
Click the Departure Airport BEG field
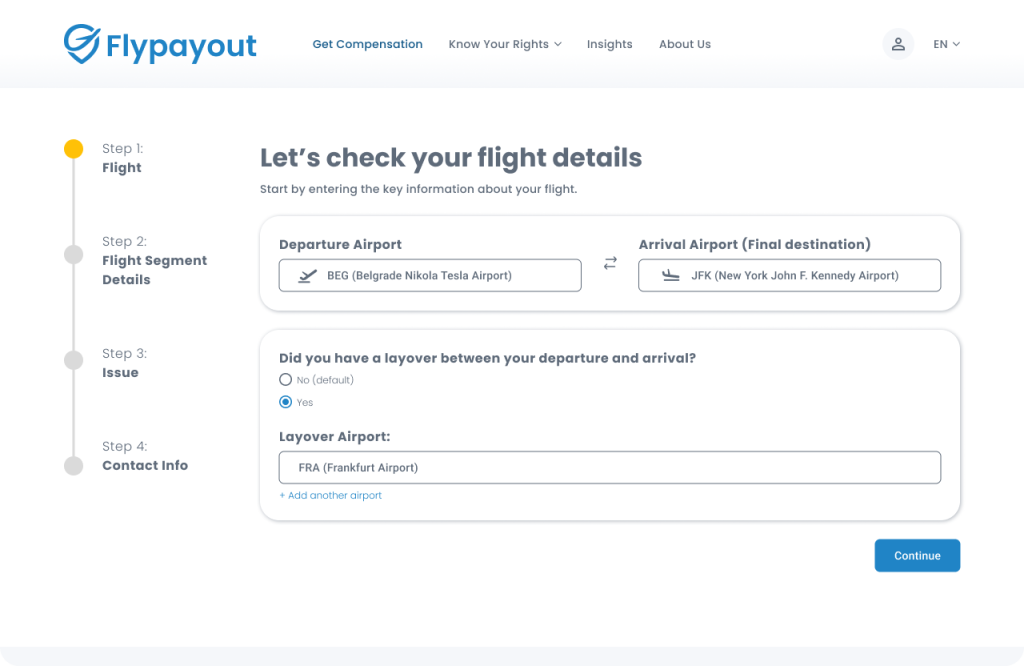coord(430,276)
